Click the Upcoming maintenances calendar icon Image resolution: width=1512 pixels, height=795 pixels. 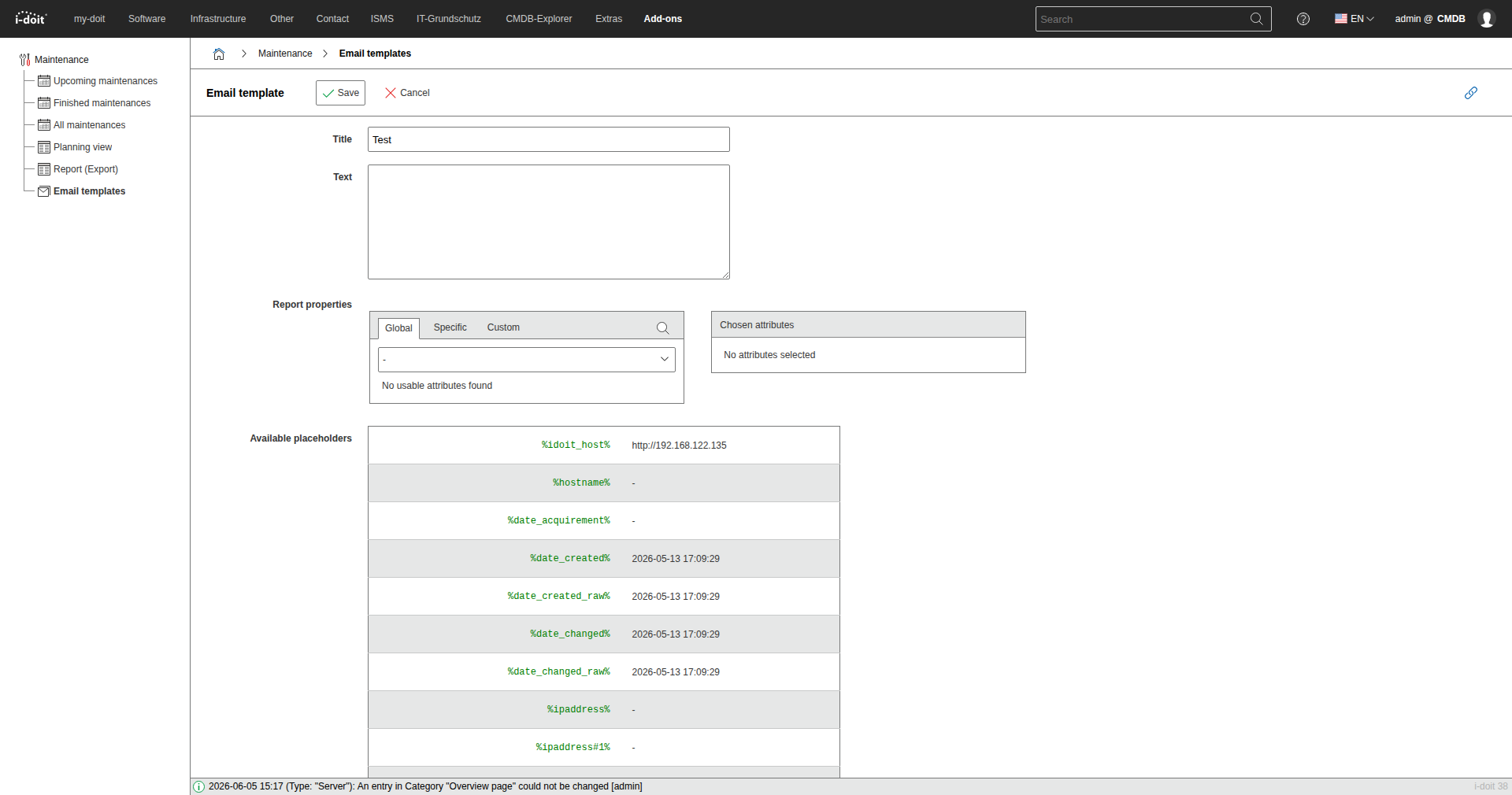click(x=44, y=81)
